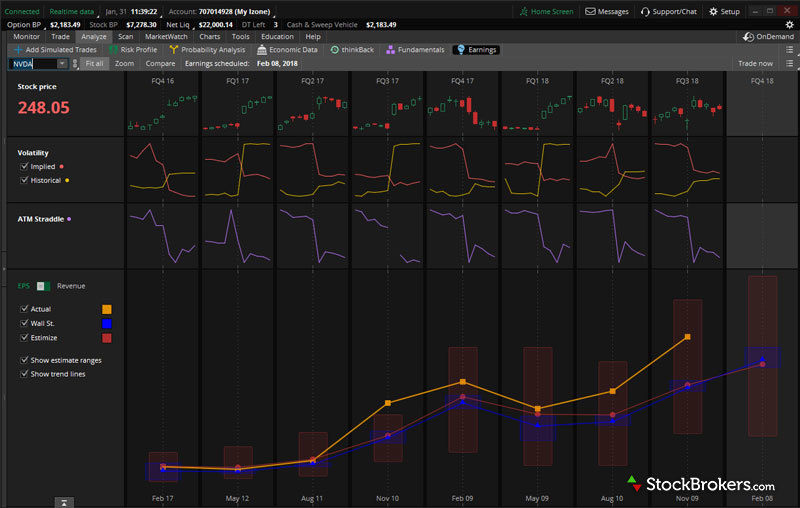Click the Earnings lightbulb icon
Screen dimensions: 800x508
[x=461, y=49]
